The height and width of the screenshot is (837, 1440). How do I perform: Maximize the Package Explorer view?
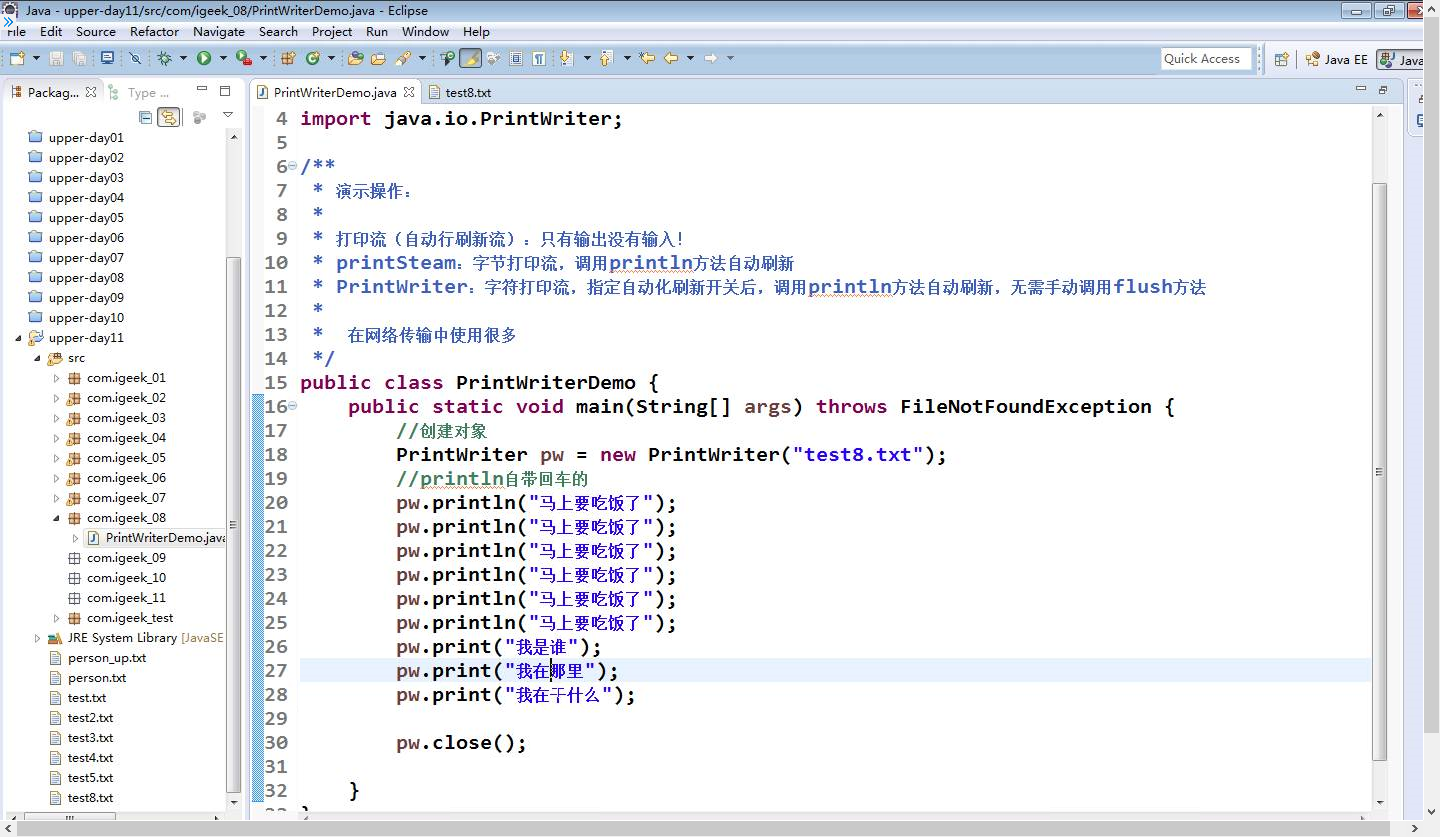pos(227,90)
